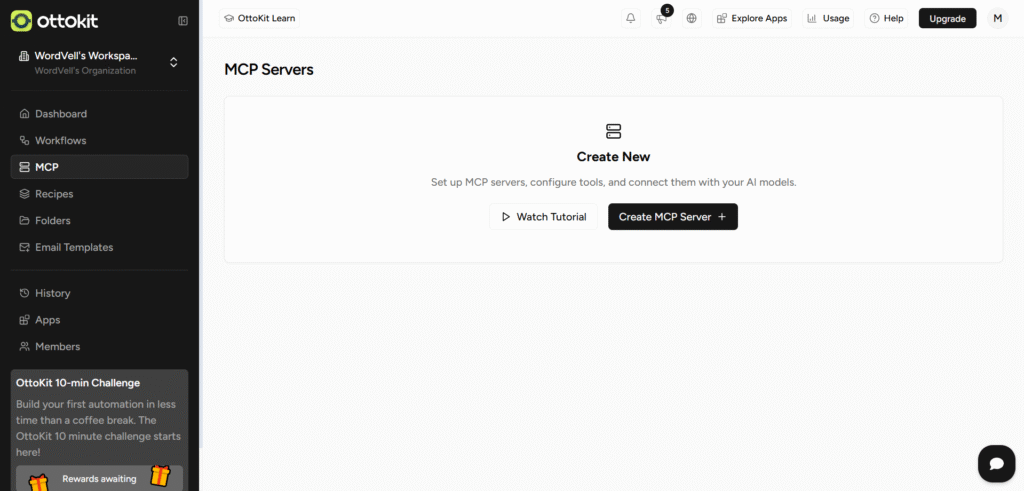The image size is (1024, 491).
Task: Open Usage stats
Action: point(828,18)
